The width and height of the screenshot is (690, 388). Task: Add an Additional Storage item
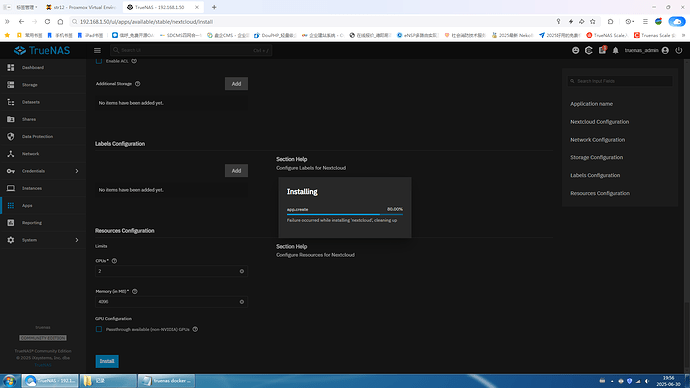[236, 84]
